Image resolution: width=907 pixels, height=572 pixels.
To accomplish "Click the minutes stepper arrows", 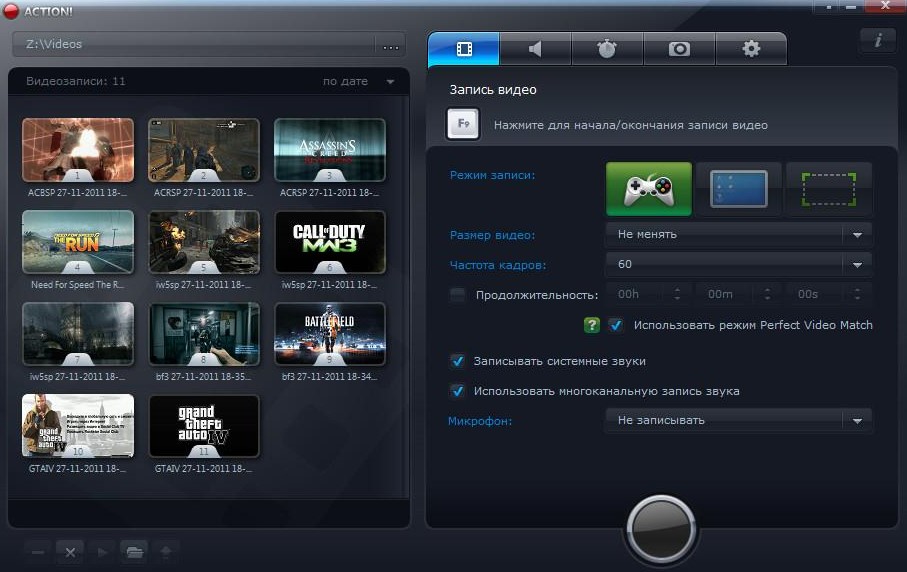I will [767, 294].
